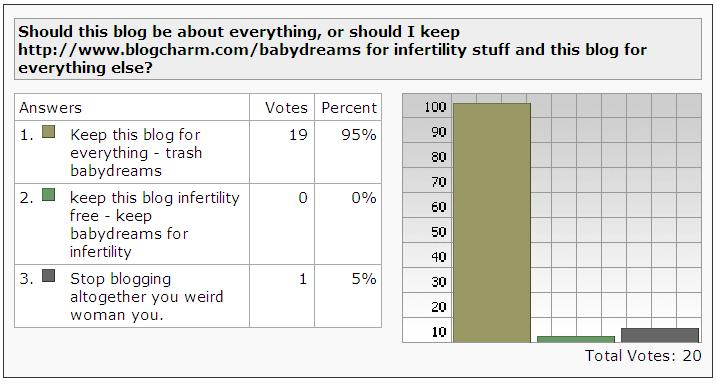Screen dimensions: 717x385
Task: Click the 100 label on chart axis
Action: (434, 107)
